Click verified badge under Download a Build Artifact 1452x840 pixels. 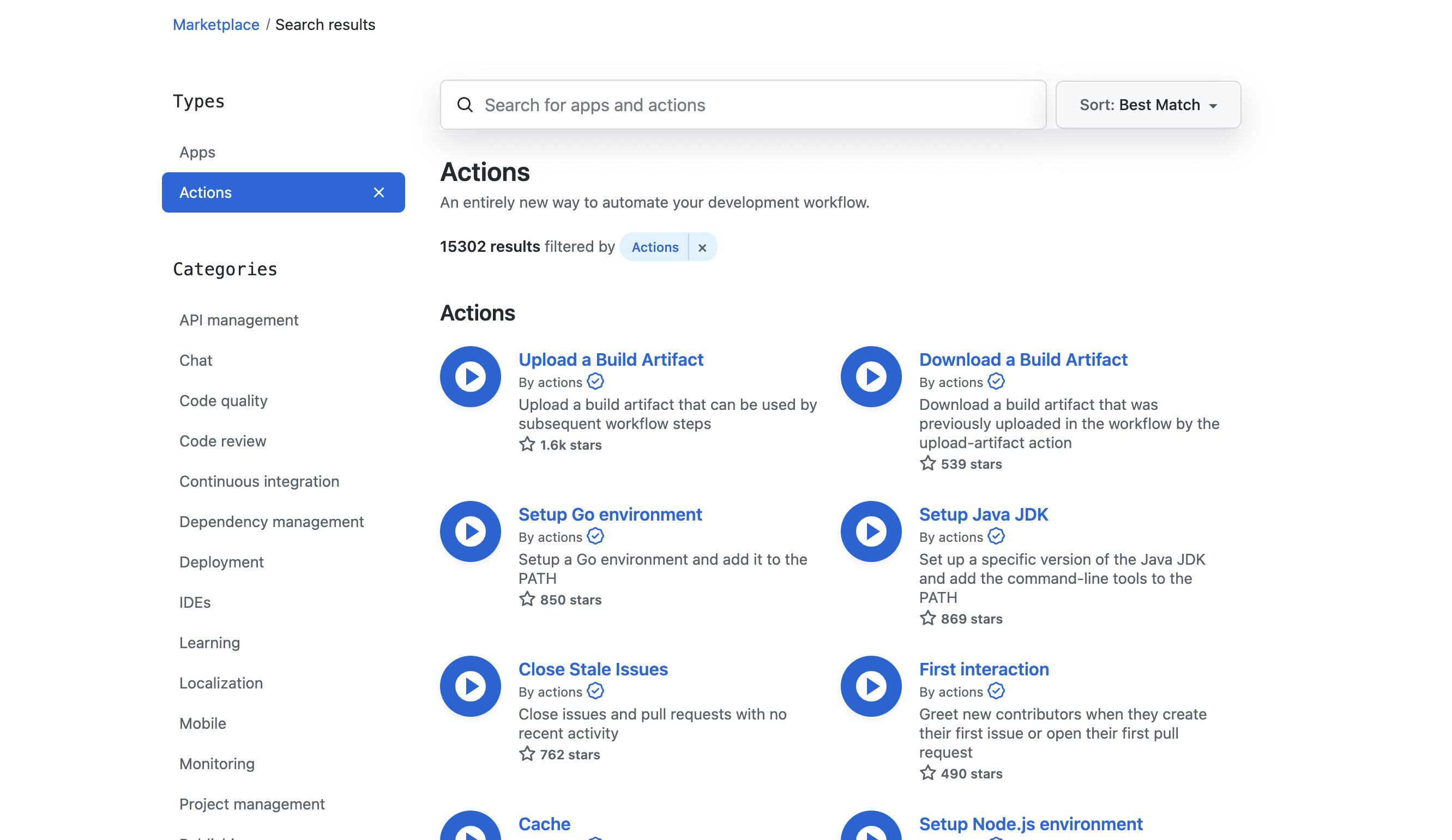pos(996,382)
